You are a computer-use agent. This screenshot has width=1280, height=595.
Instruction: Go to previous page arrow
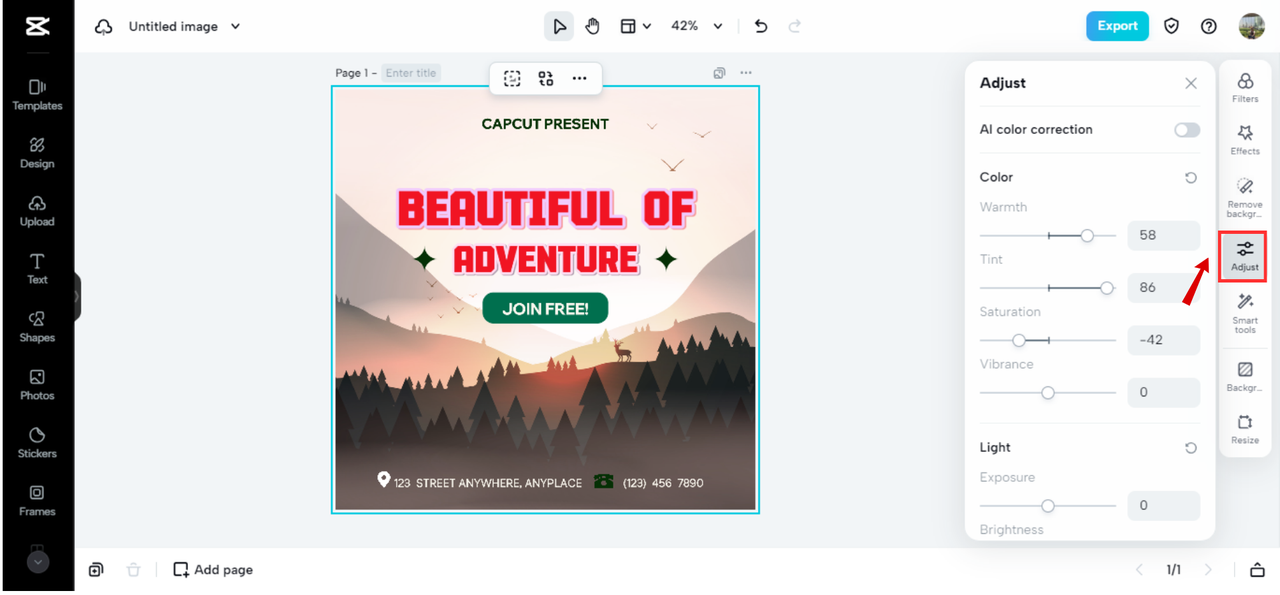click(1139, 570)
